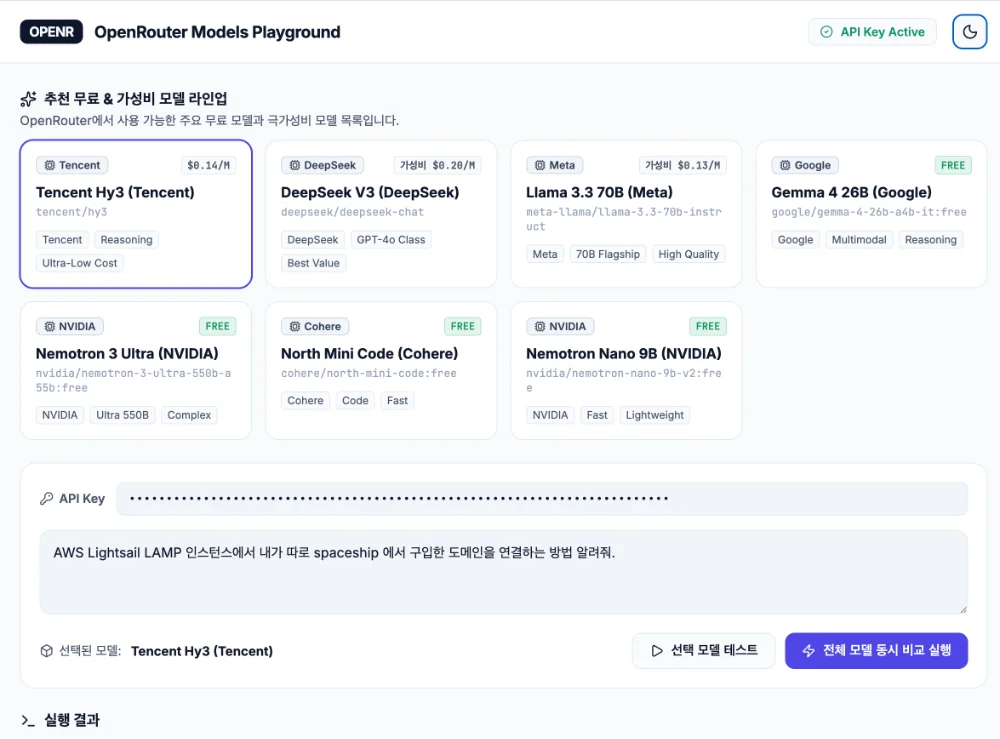The image size is (1000, 739).
Task: Click the Ultra-Low Cost tag
Action: coord(80,263)
